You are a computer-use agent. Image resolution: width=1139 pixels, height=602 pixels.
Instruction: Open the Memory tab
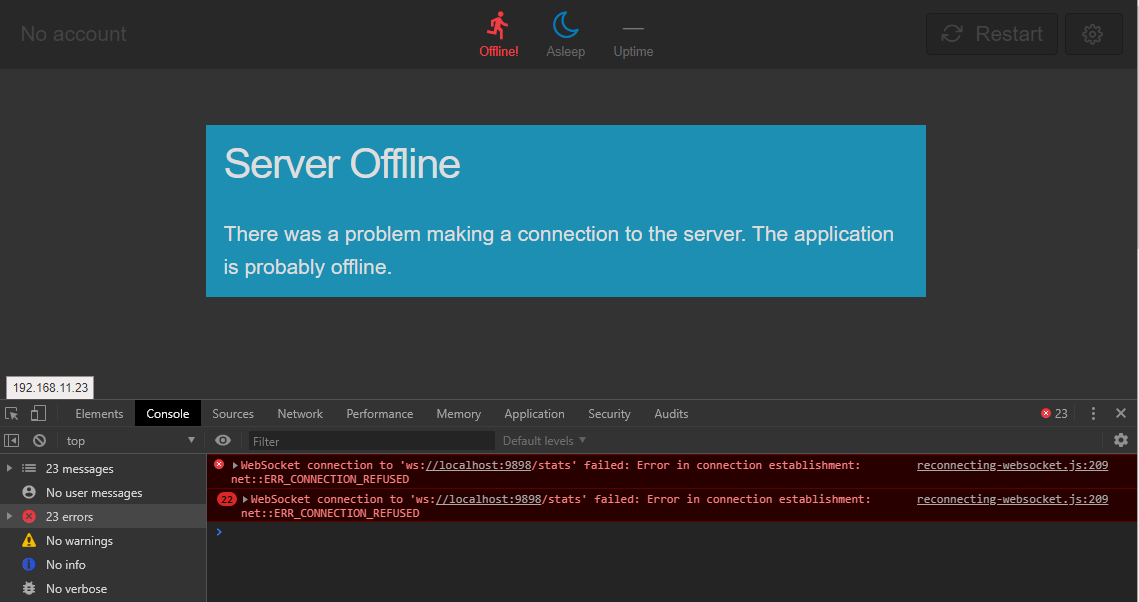458,414
